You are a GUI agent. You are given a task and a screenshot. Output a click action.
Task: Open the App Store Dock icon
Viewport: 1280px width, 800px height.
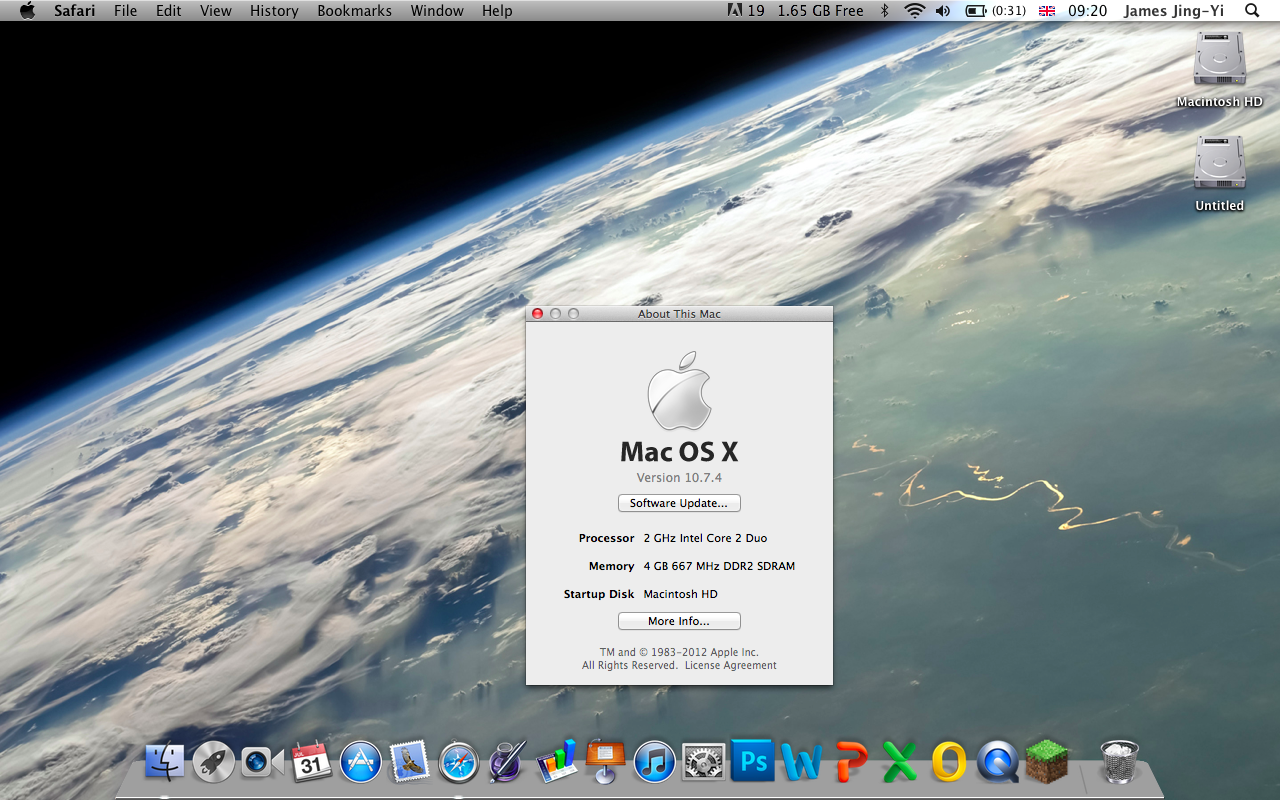click(x=360, y=762)
